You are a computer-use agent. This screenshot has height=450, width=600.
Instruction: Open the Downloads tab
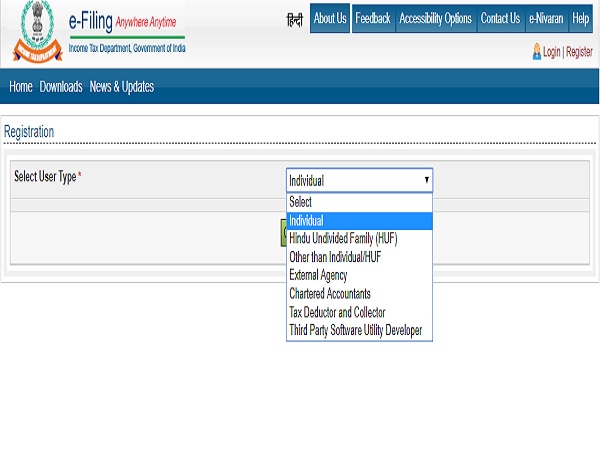click(x=61, y=87)
